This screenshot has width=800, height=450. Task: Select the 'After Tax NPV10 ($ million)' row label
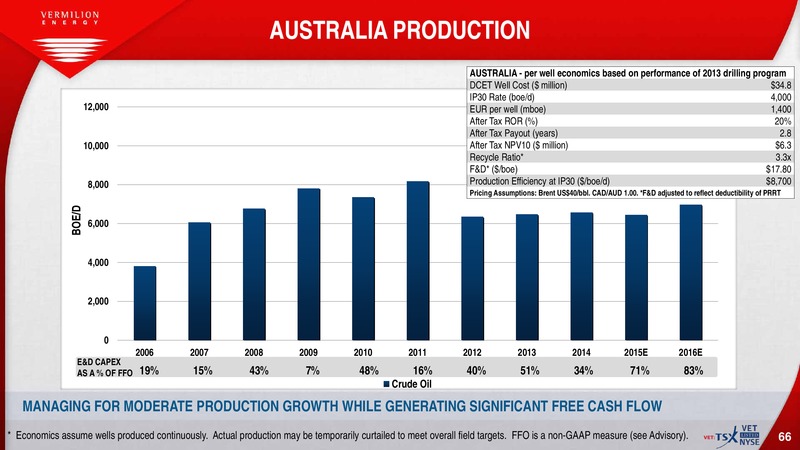pos(518,145)
